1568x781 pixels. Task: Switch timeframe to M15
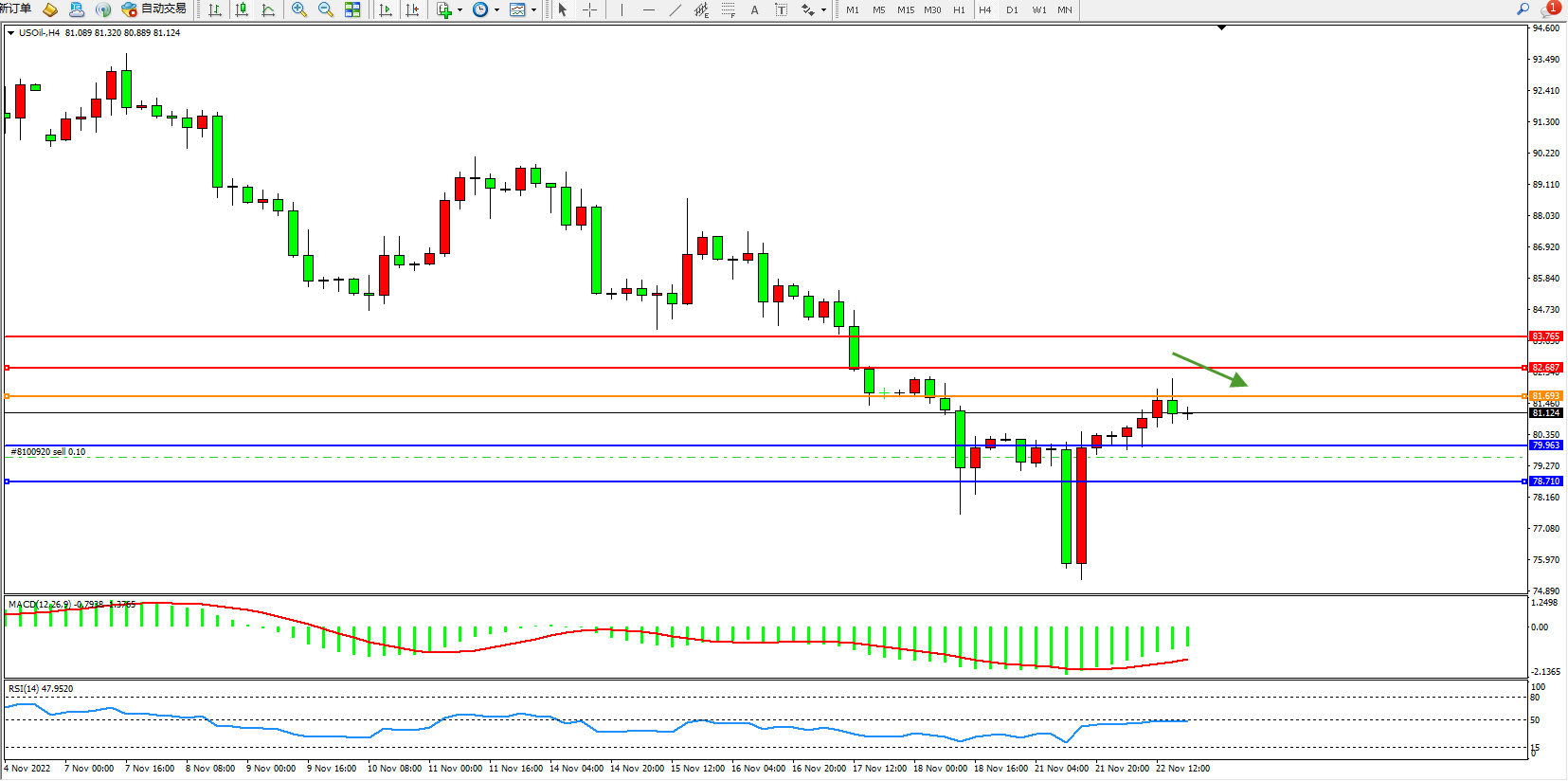tap(906, 9)
